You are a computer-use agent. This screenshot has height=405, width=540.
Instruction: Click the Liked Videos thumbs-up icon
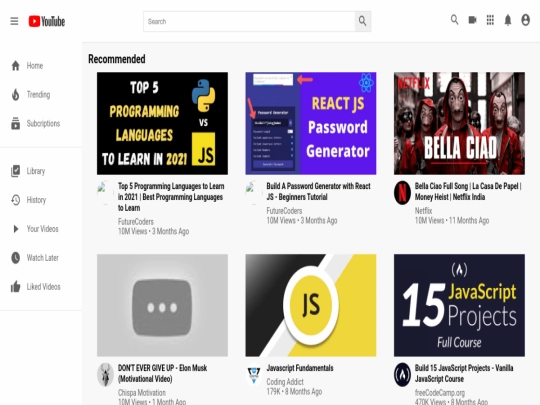[15, 287]
